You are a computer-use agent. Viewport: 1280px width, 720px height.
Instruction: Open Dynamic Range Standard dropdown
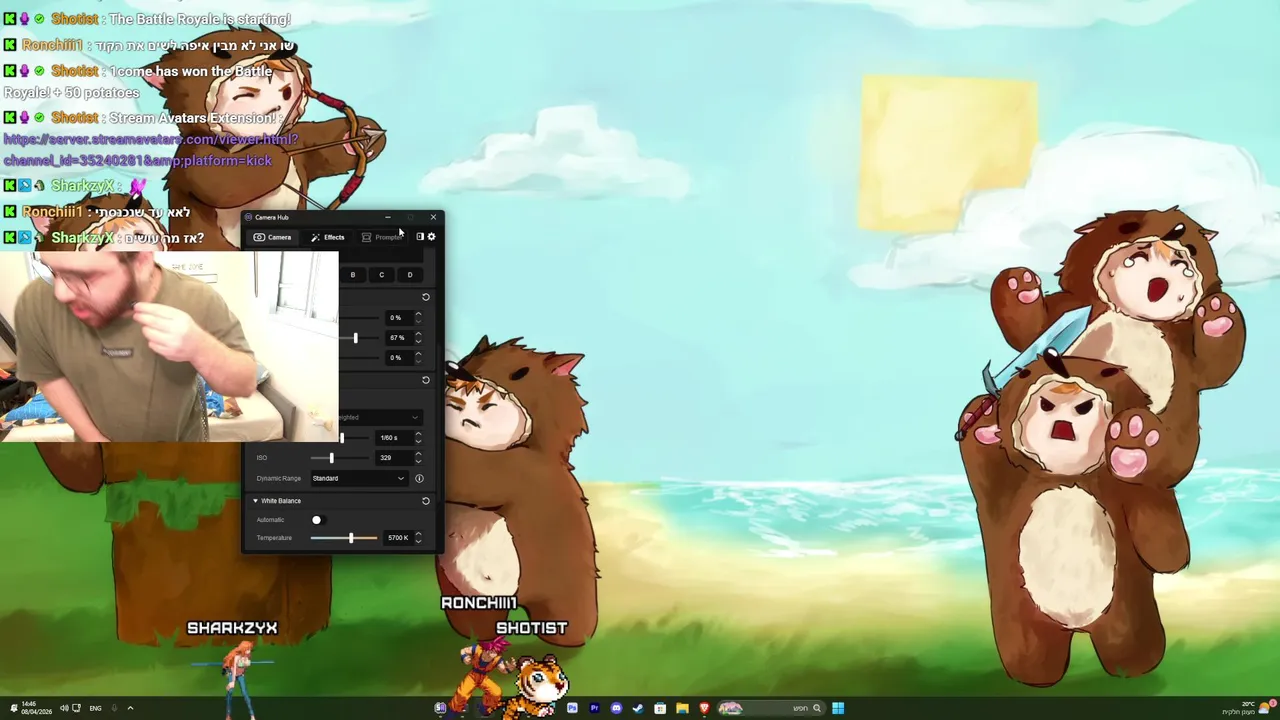point(358,478)
